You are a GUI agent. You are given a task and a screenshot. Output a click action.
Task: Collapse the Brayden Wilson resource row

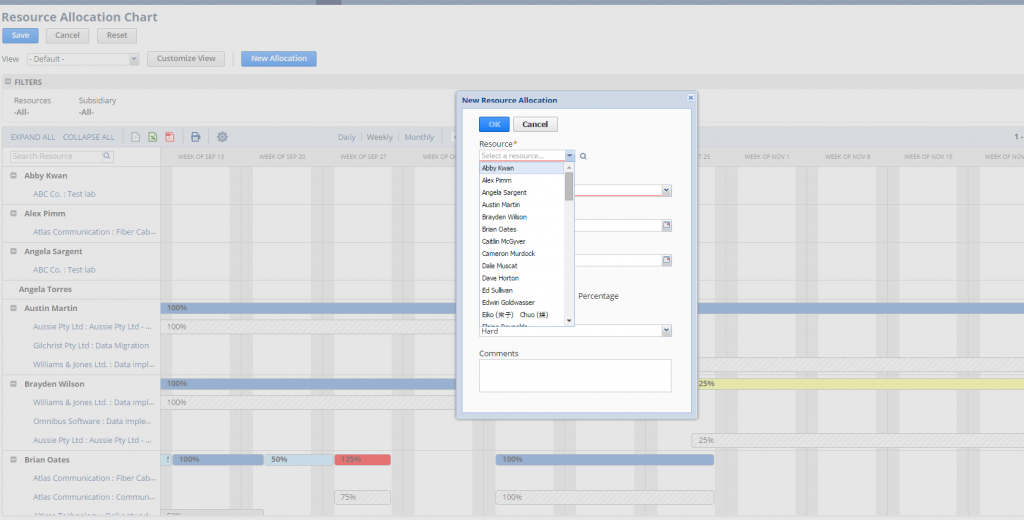[x=14, y=384]
